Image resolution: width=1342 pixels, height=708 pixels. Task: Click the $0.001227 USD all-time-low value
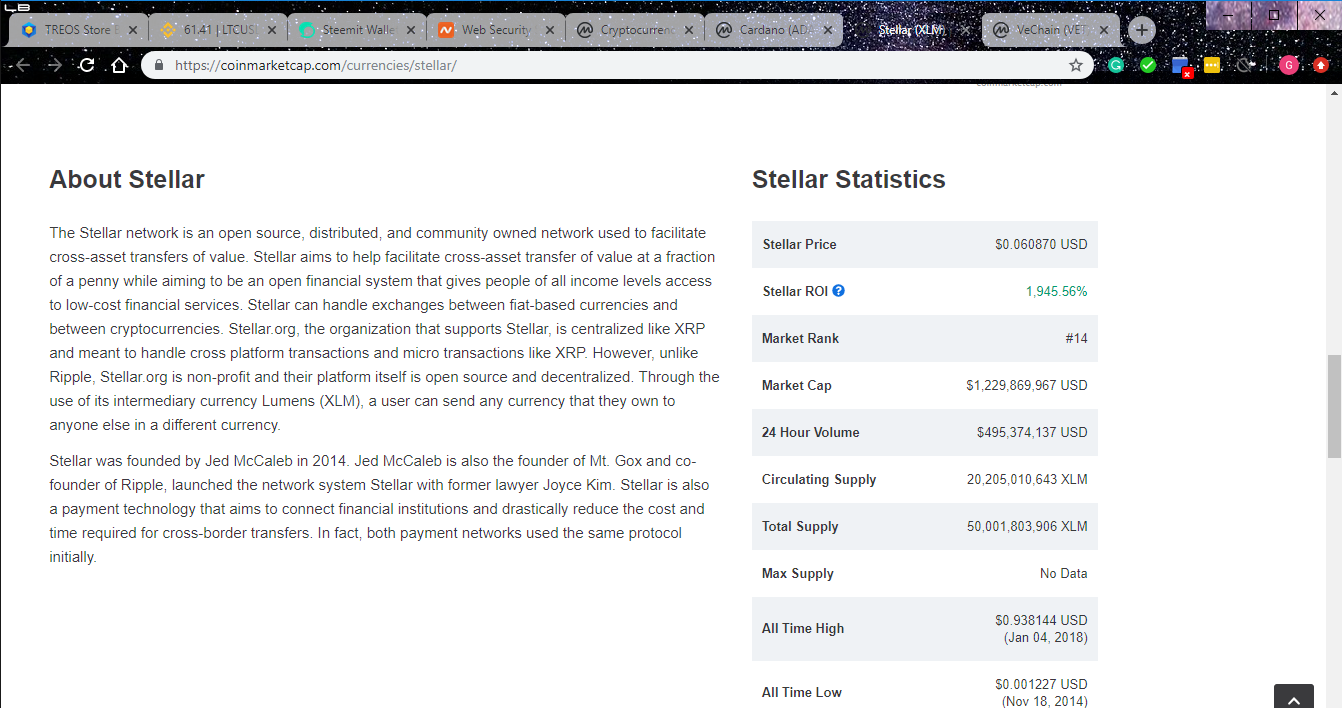click(x=1041, y=684)
